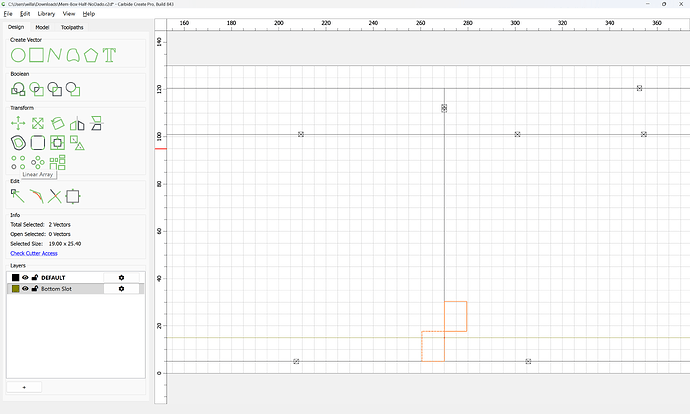690x414 pixels.
Task: Click the third Boolean subtraction icon
Action: 55,89
